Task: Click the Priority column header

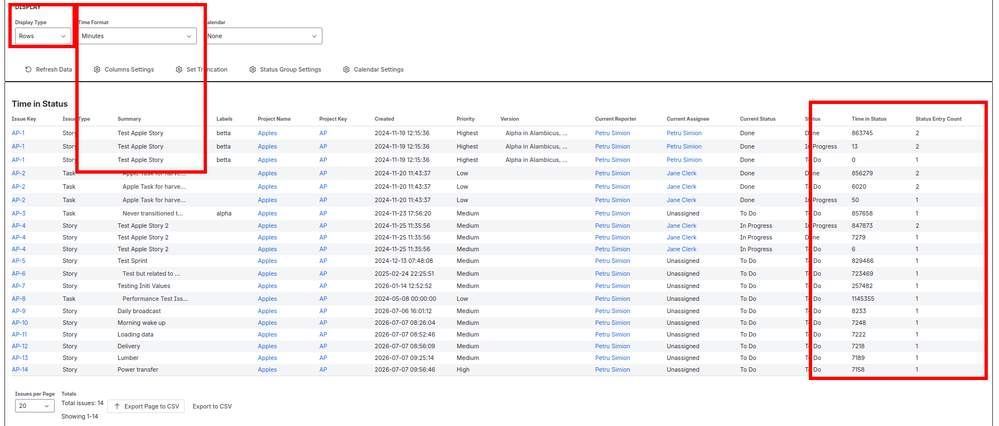Action: pos(465,119)
